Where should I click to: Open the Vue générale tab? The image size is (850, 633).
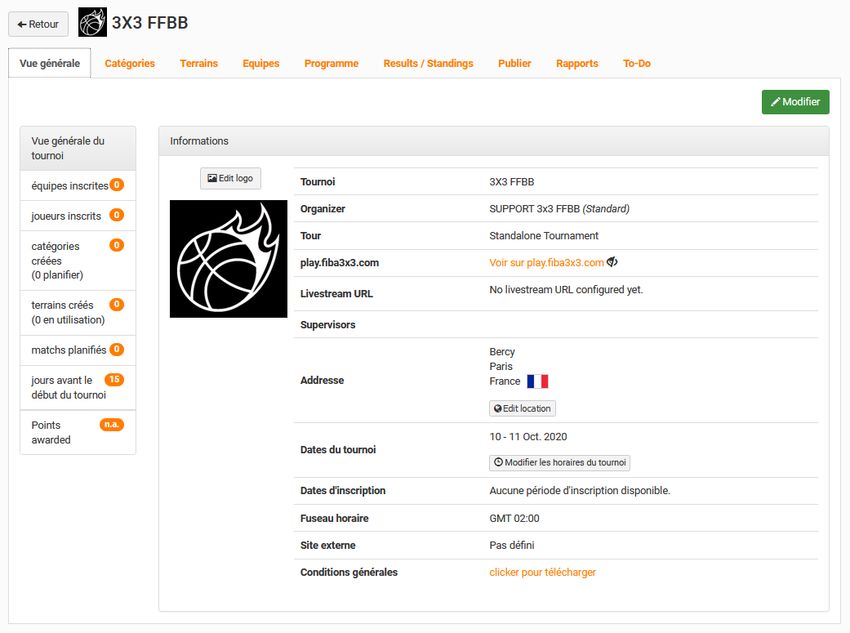tap(50, 63)
